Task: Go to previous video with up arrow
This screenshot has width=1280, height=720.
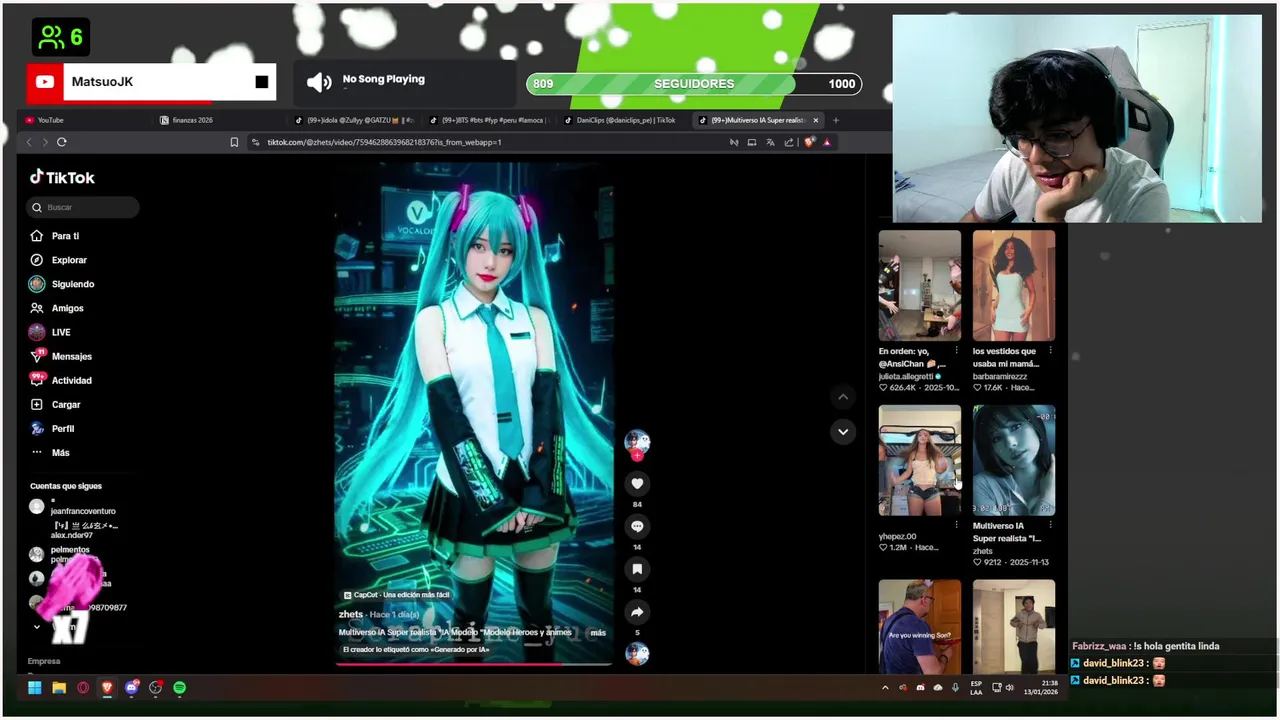Action: click(843, 397)
